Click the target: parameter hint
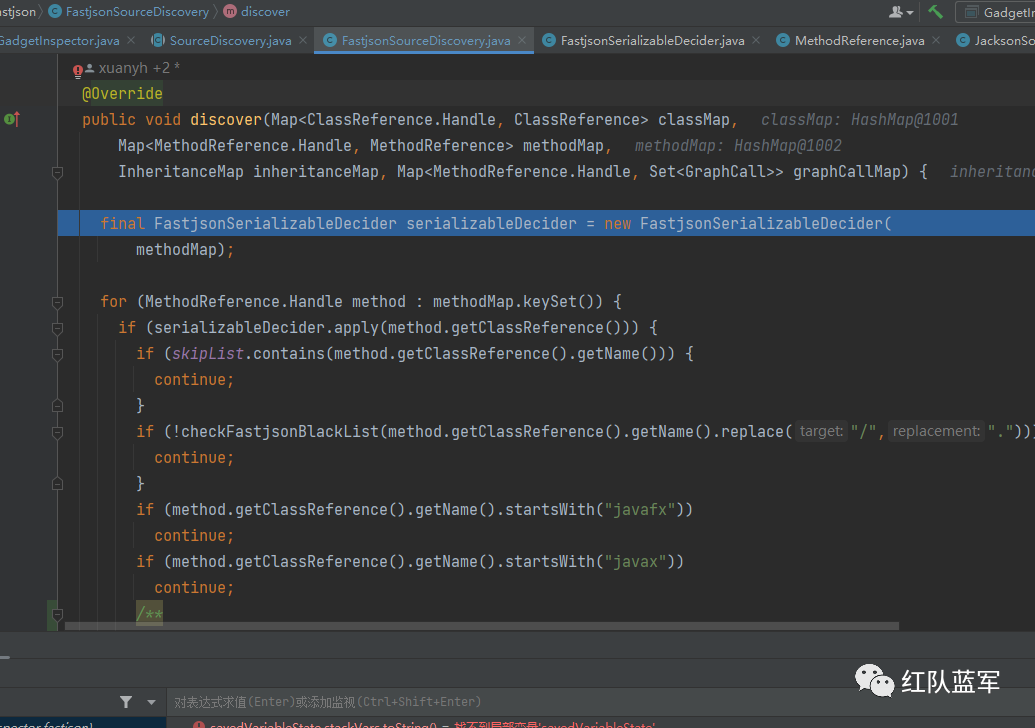 point(821,431)
